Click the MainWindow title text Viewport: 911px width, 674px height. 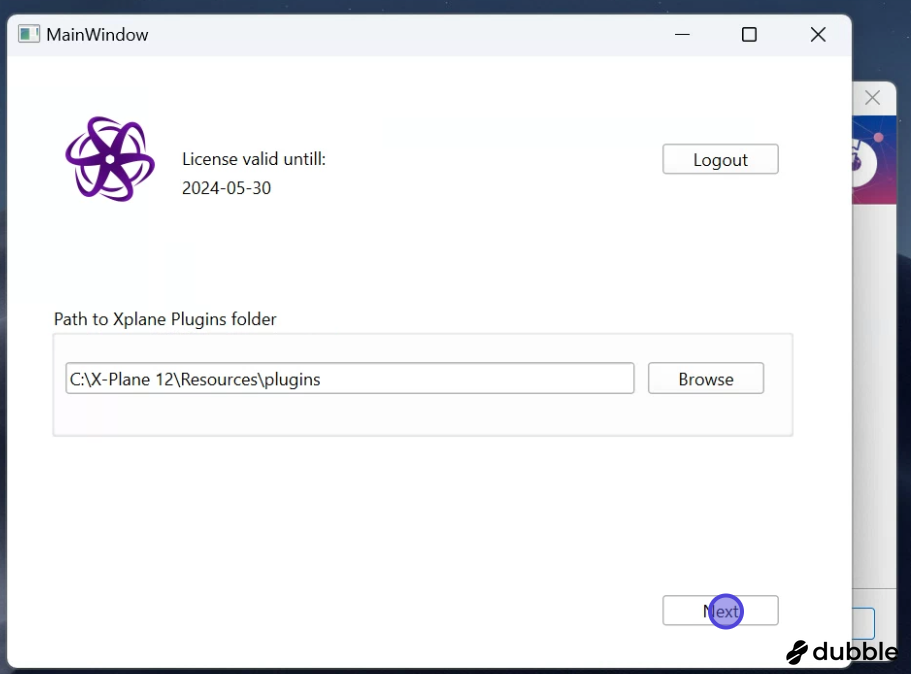97,35
